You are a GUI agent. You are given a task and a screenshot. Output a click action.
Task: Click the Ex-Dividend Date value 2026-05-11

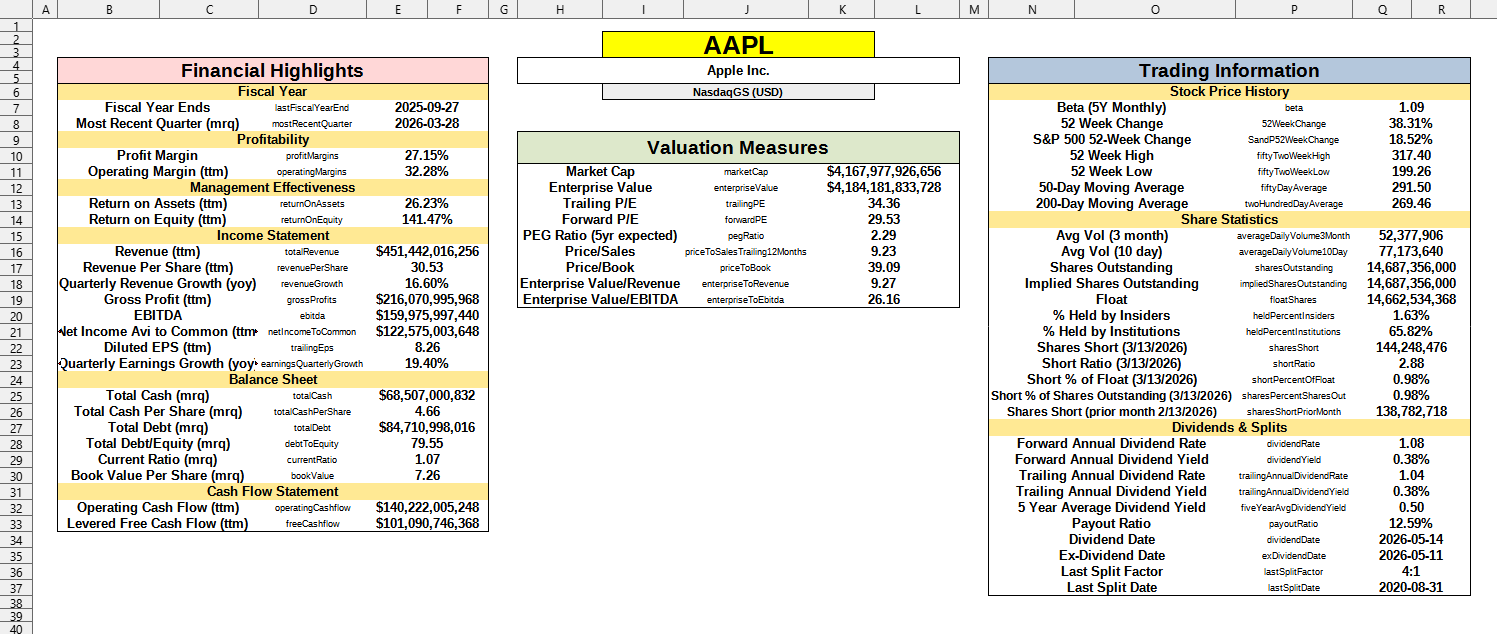point(1411,555)
